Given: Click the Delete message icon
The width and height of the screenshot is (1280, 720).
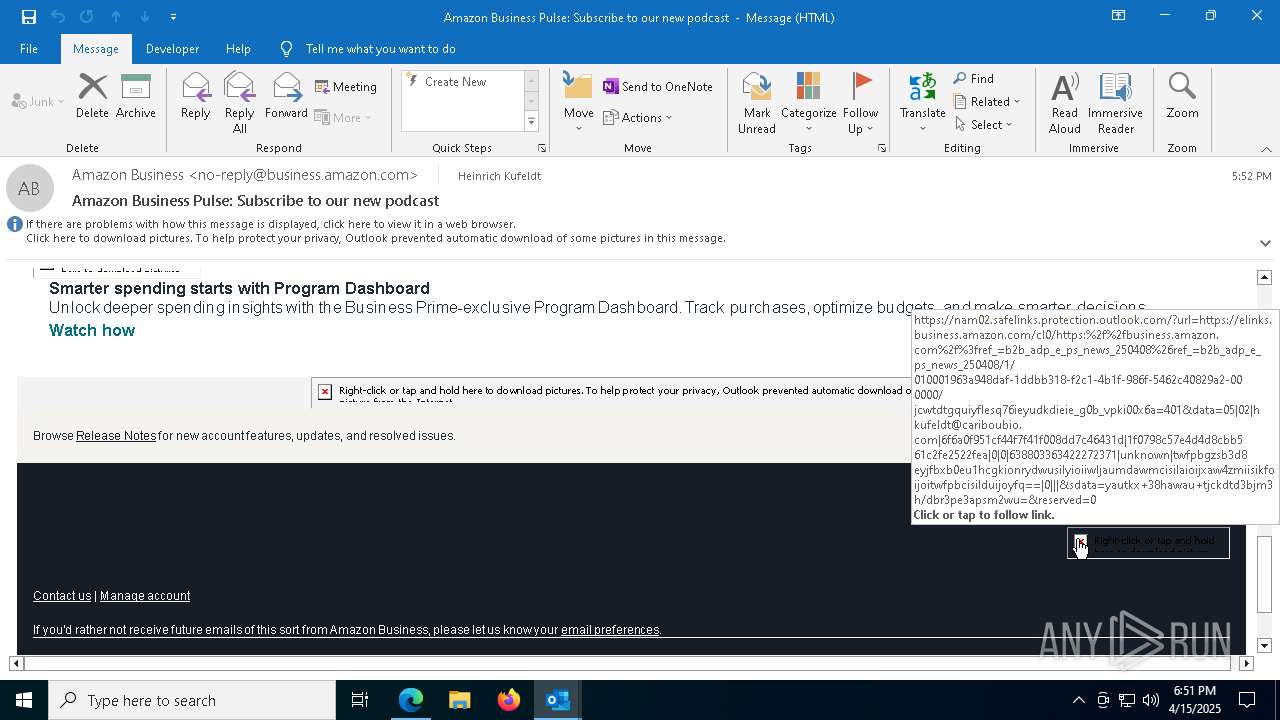Looking at the screenshot, I should (92, 96).
